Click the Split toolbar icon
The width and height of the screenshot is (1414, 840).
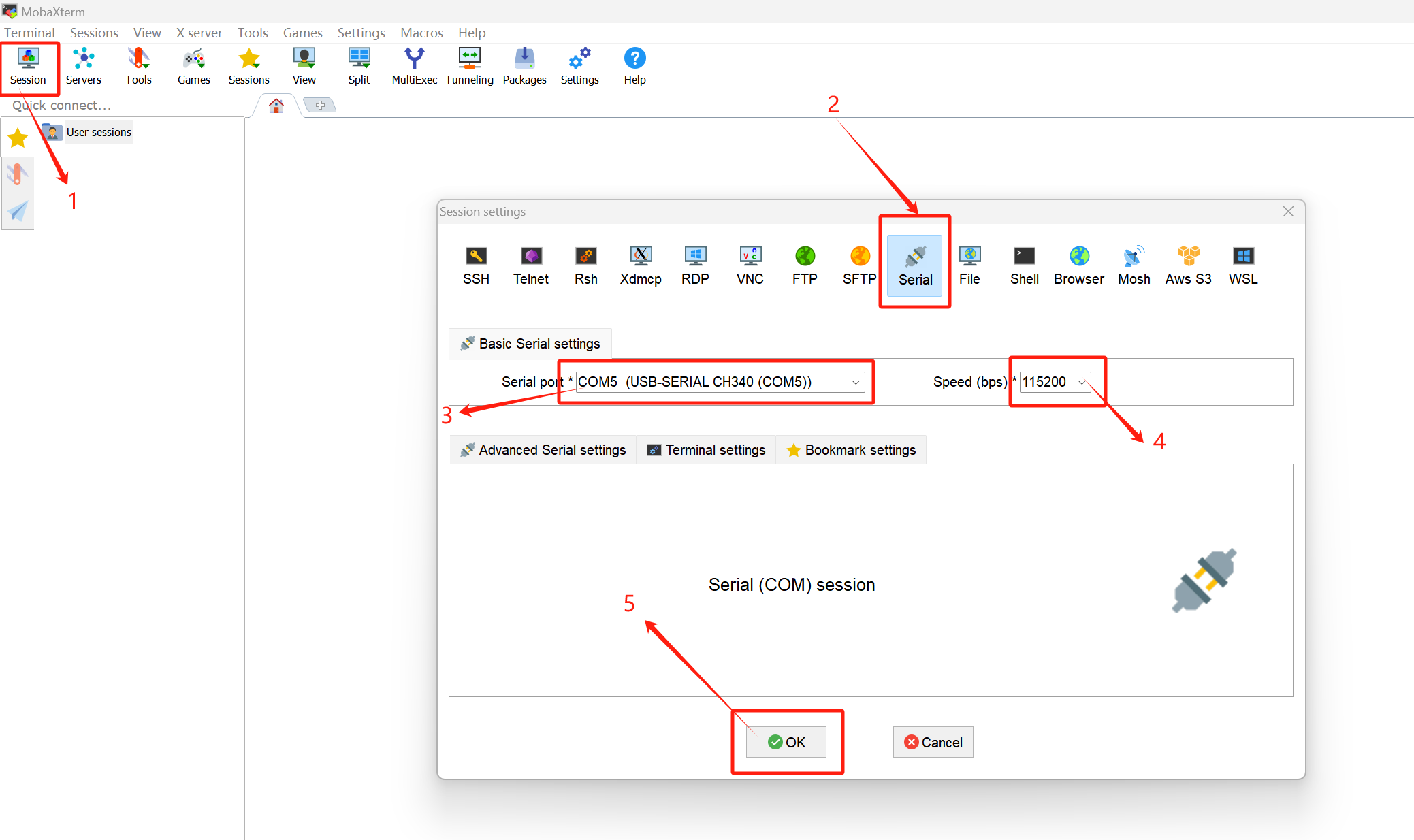(359, 67)
